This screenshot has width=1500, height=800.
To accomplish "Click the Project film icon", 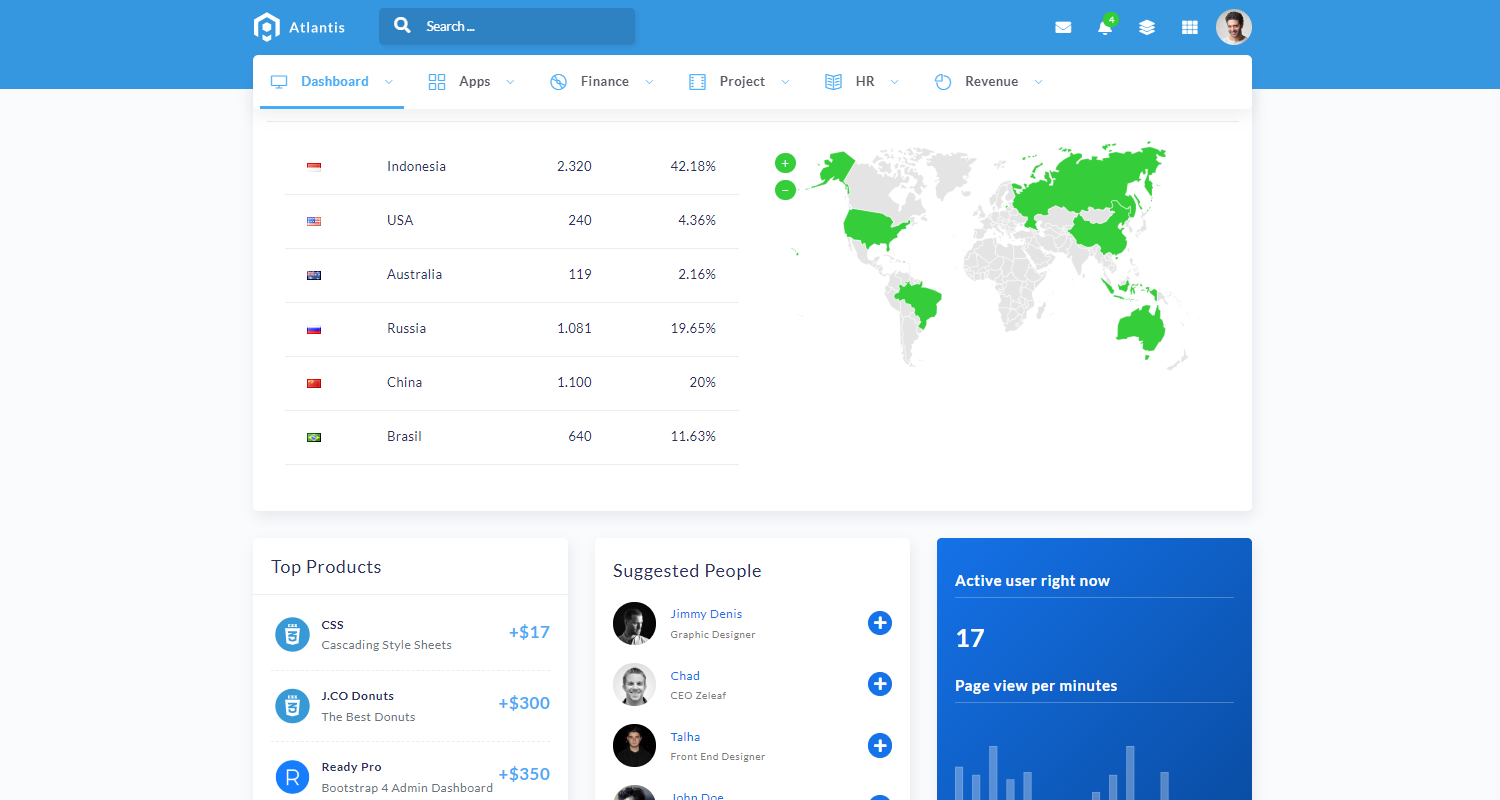I will point(698,82).
